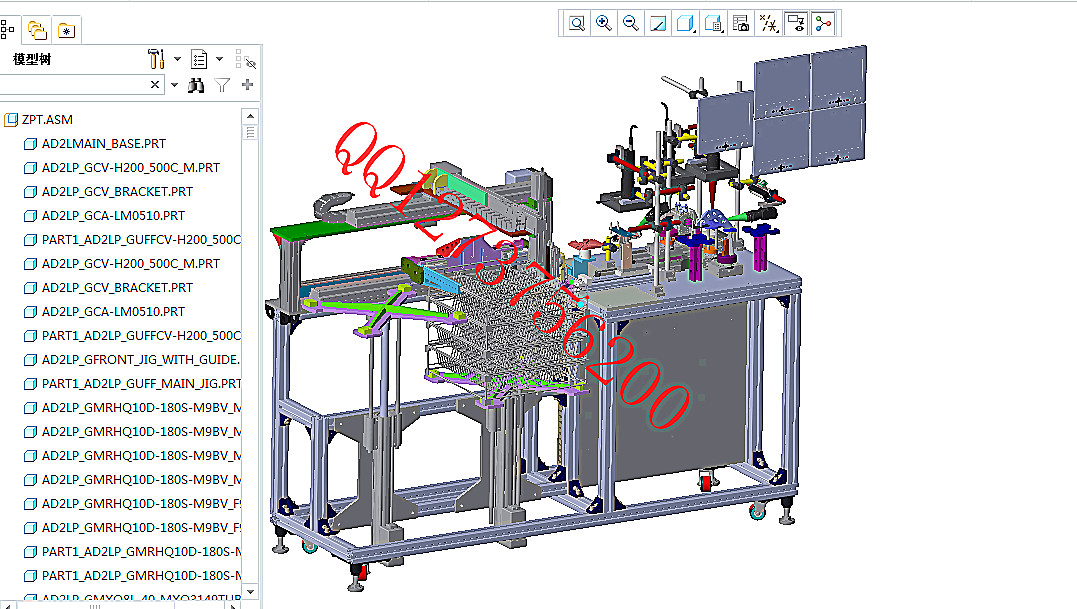Image resolution: width=1077 pixels, height=609 pixels.
Task: Repaint the graphics view
Action: coord(658,23)
